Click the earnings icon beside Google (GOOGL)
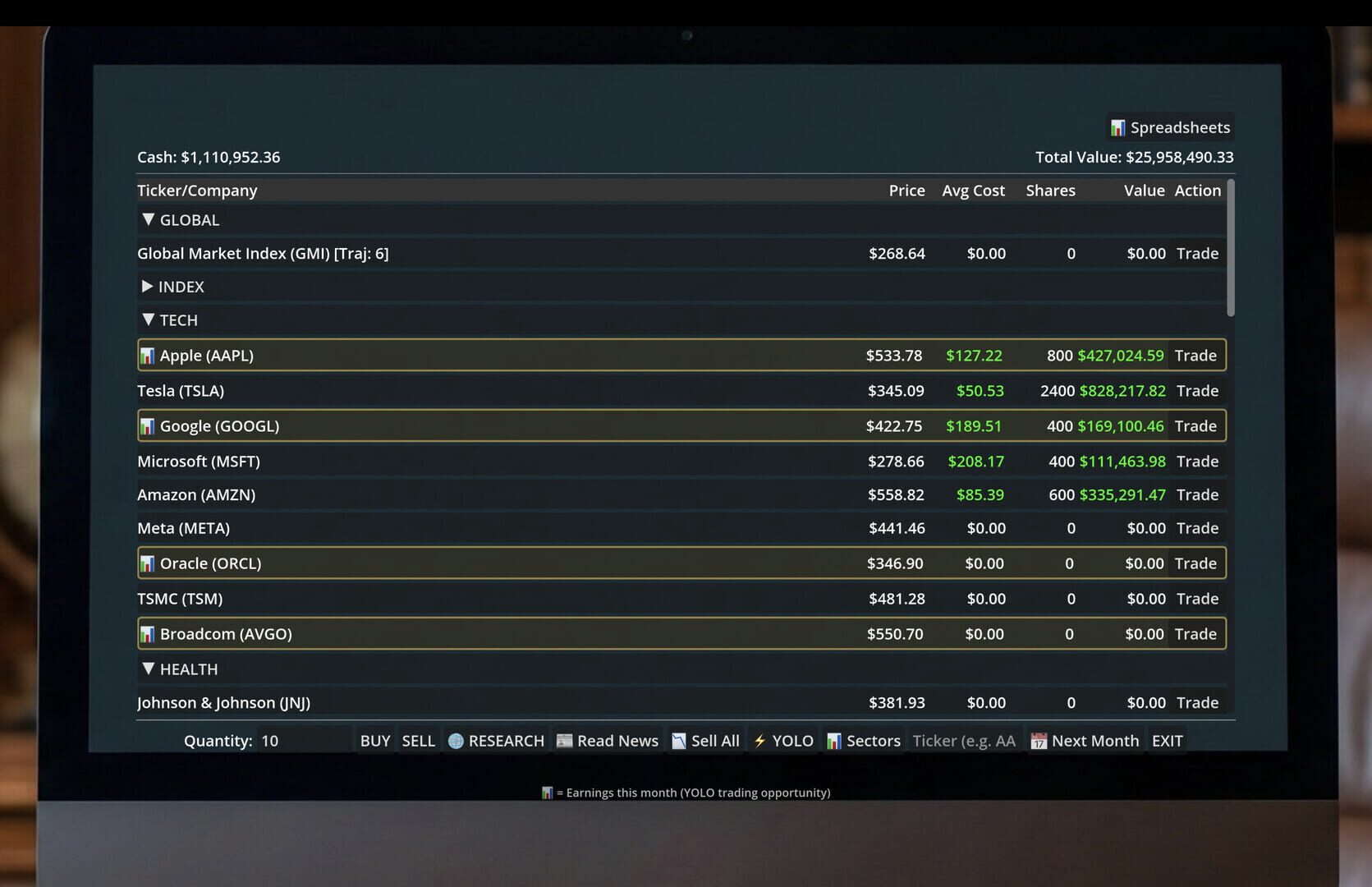The image size is (1372, 887). tap(148, 425)
